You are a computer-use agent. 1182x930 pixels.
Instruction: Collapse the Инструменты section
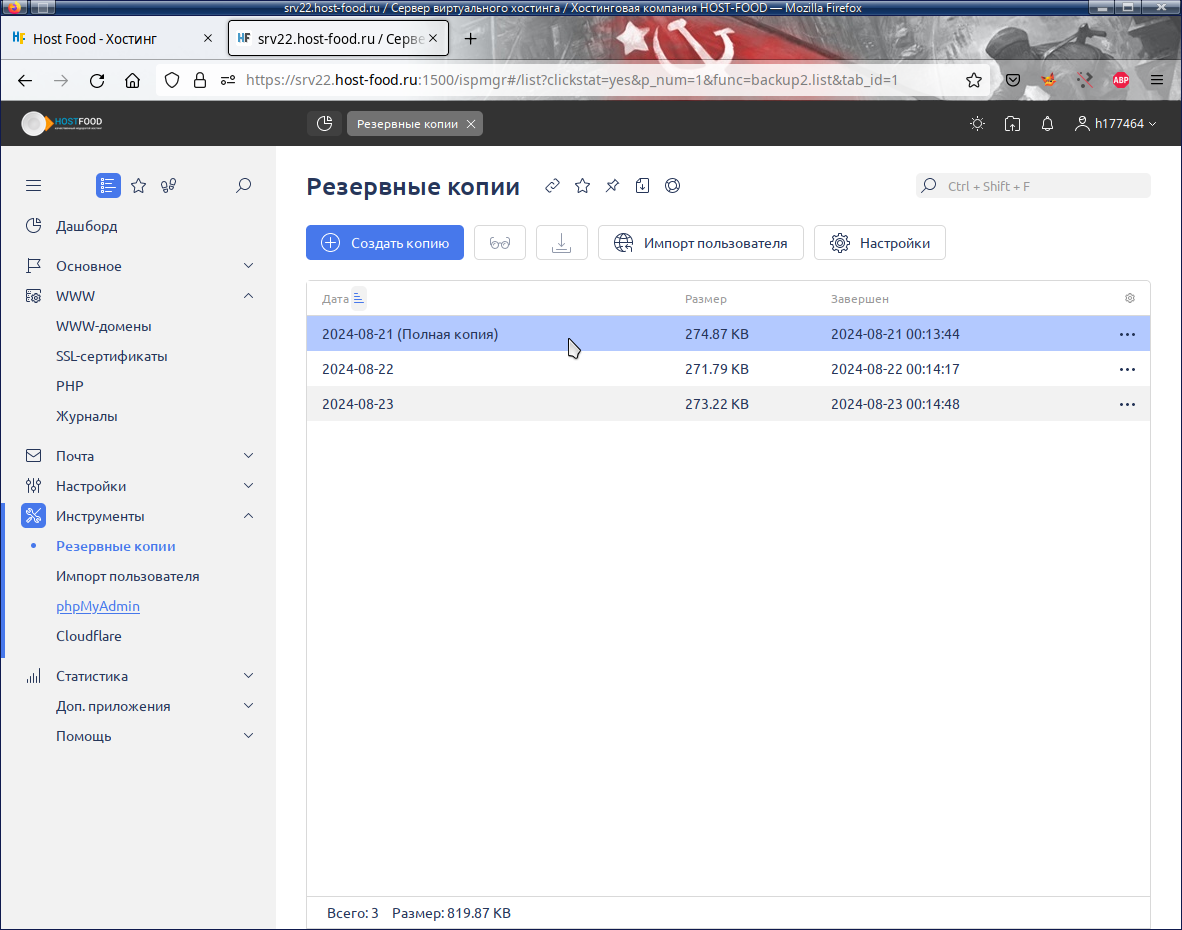[x=140, y=516]
